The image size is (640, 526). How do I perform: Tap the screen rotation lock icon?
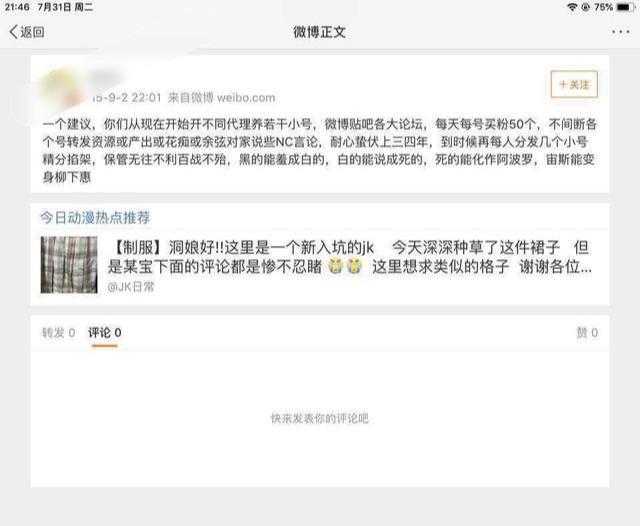click(585, 7)
